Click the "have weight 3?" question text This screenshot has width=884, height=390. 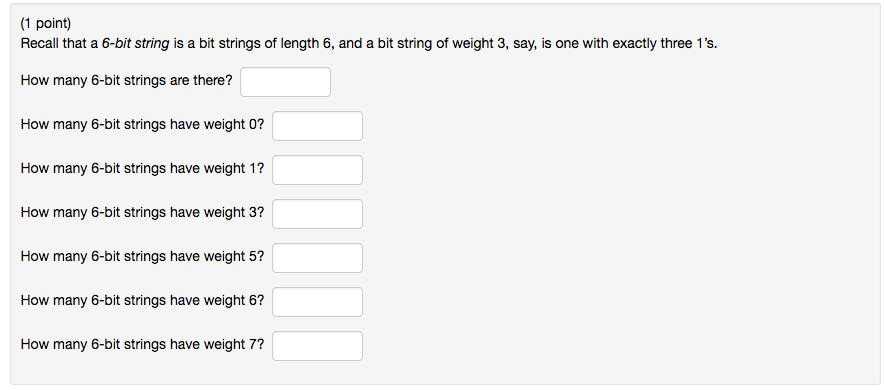tap(217, 212)
